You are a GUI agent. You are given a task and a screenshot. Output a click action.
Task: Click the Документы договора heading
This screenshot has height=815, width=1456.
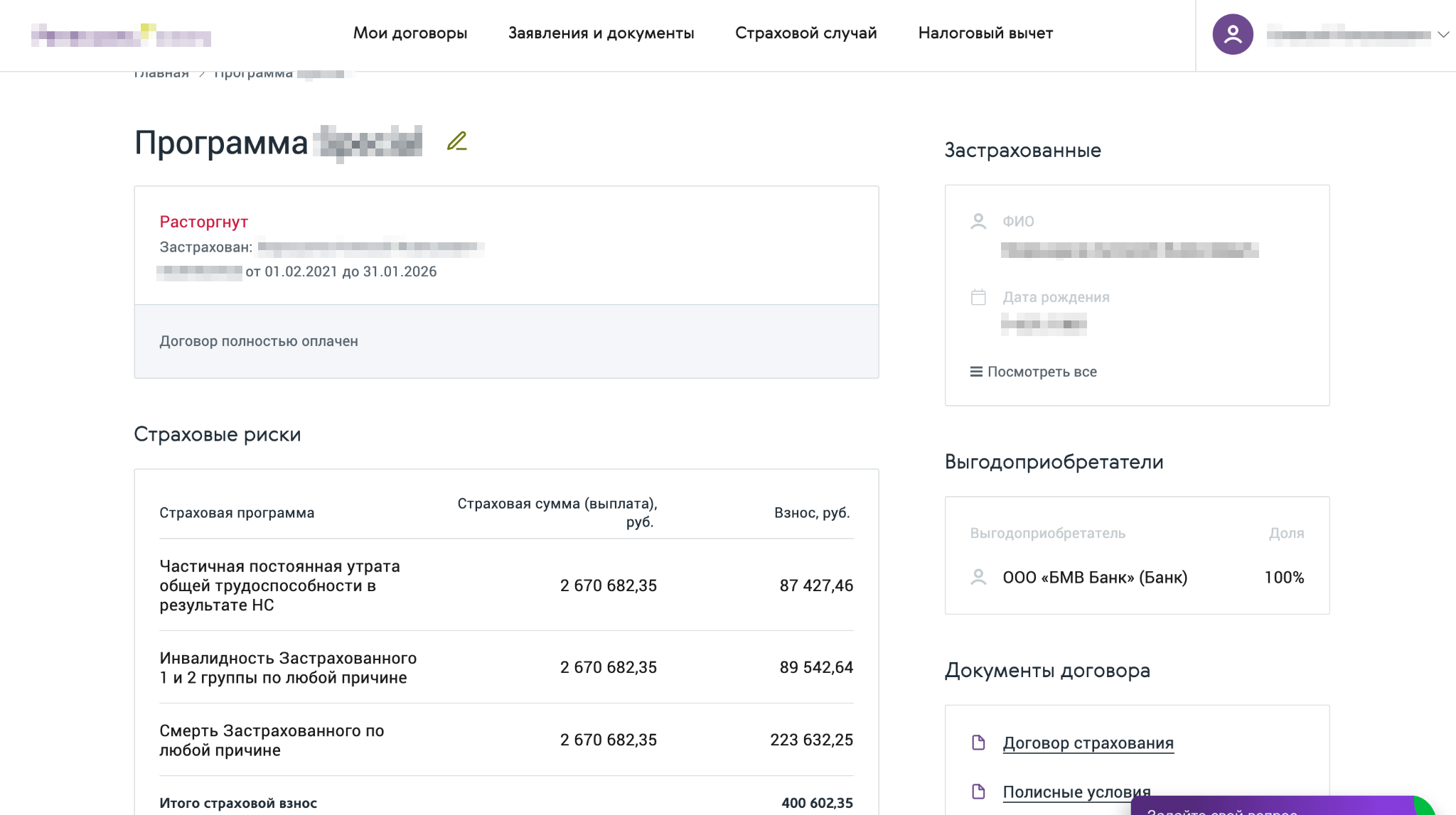pyautogui.click(x=1047, y=670)
